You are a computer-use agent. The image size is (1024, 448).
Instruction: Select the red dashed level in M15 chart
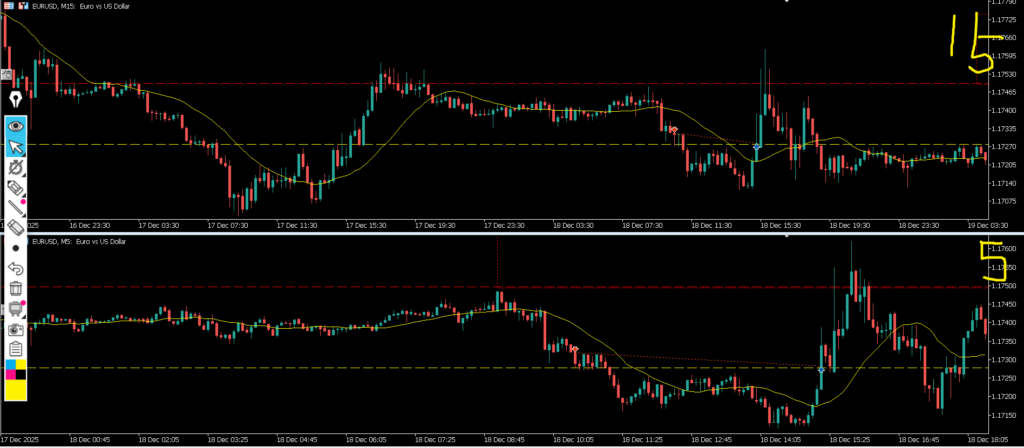tap(496, 83)
